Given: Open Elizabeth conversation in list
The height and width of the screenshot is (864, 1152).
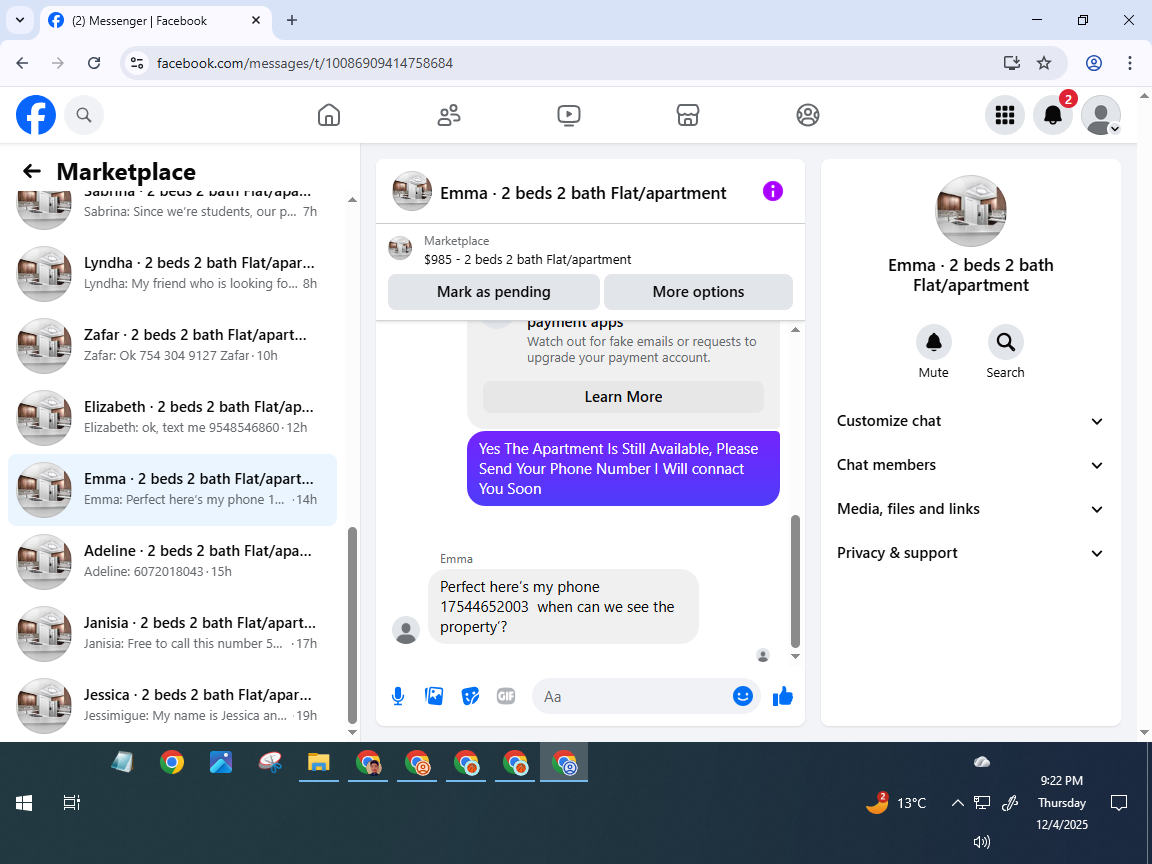Looking at the screenshot, I should (173, 417).
